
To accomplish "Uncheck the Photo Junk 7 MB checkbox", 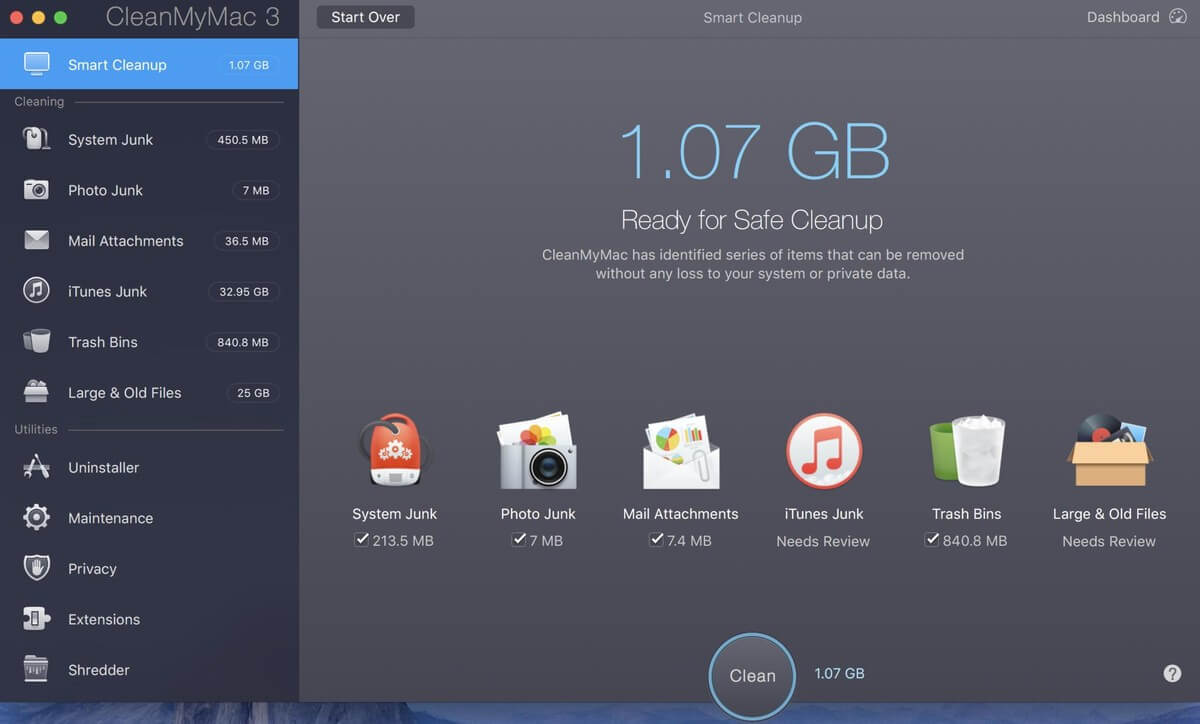I will pos(519,540).
